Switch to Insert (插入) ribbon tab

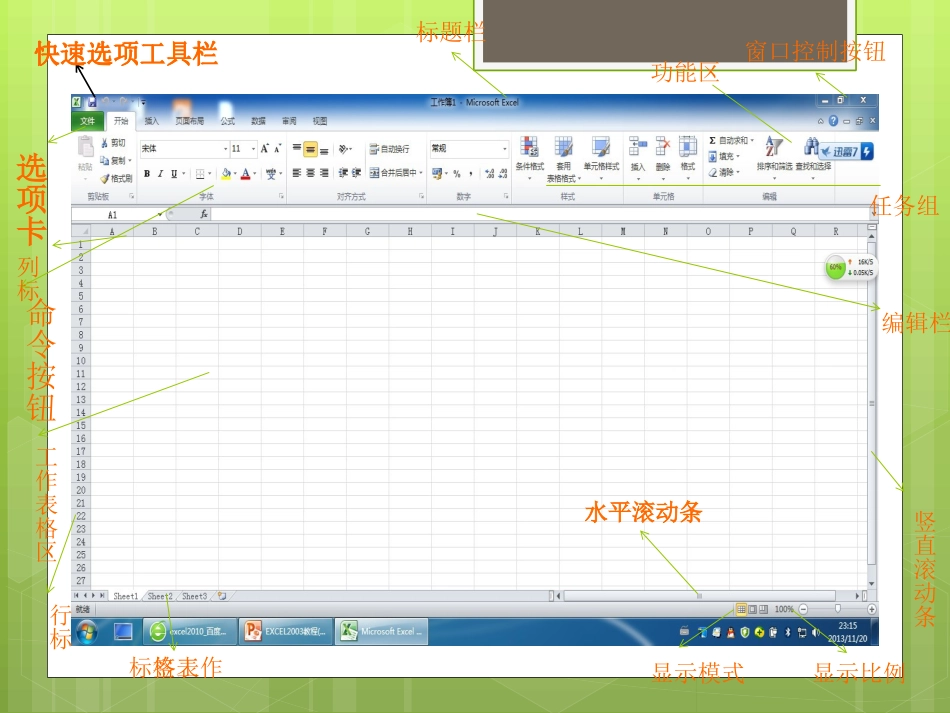point(151,121)
